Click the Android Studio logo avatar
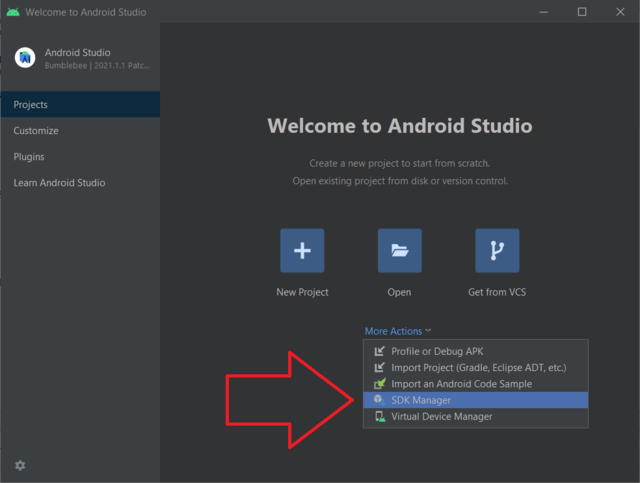 [25, 58]
